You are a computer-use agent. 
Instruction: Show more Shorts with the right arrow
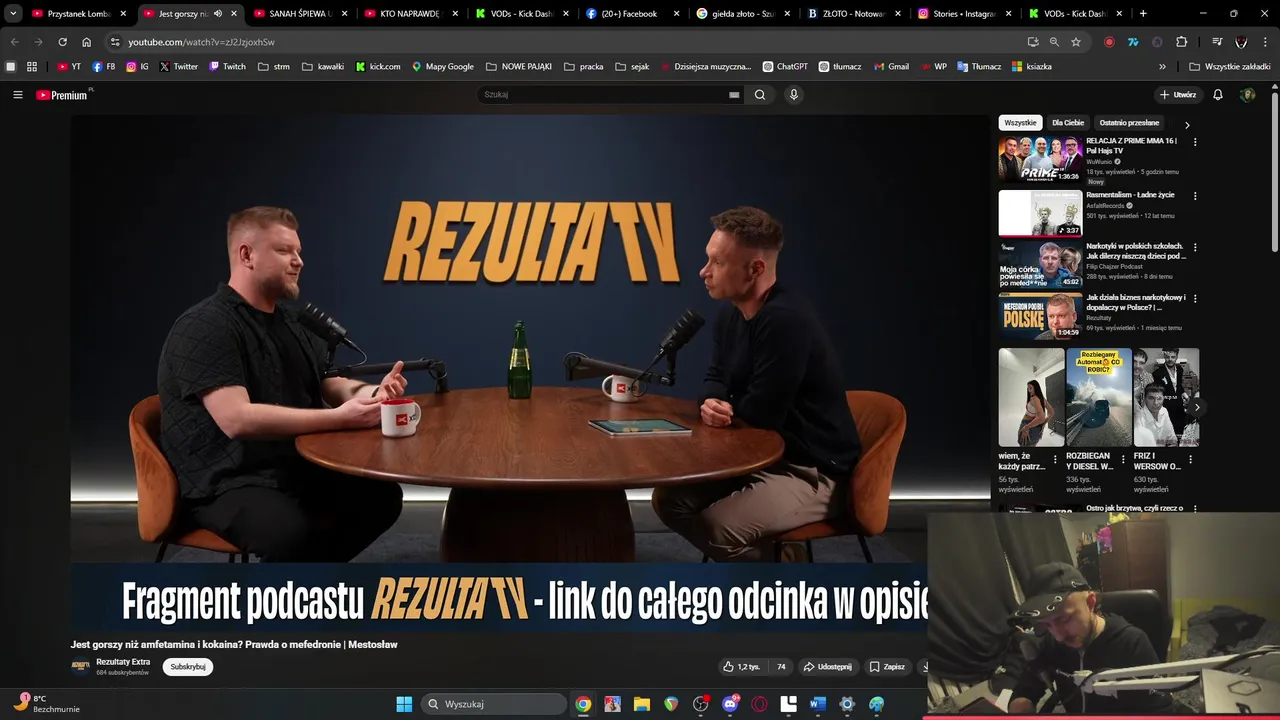pos(1197,407)
